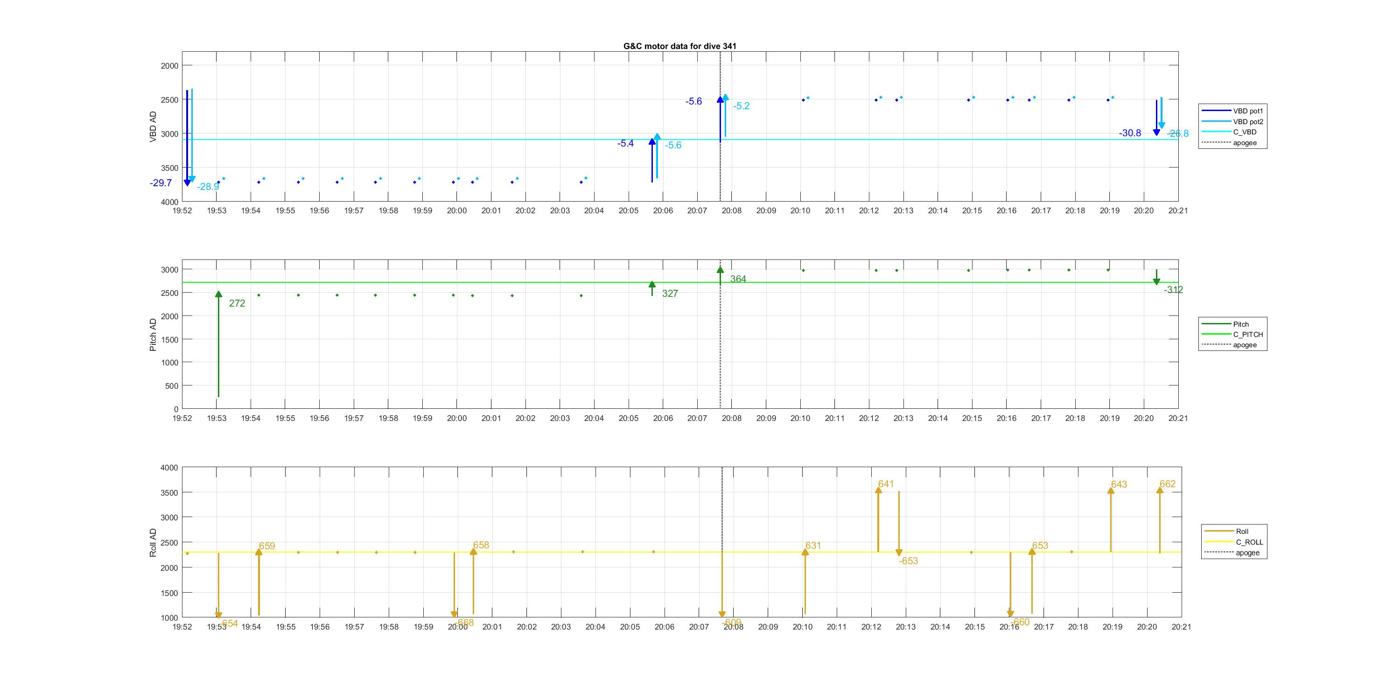Click the '-28.8' VBD data label
Screen dimensions: 1400x693
click(1178, 133)
